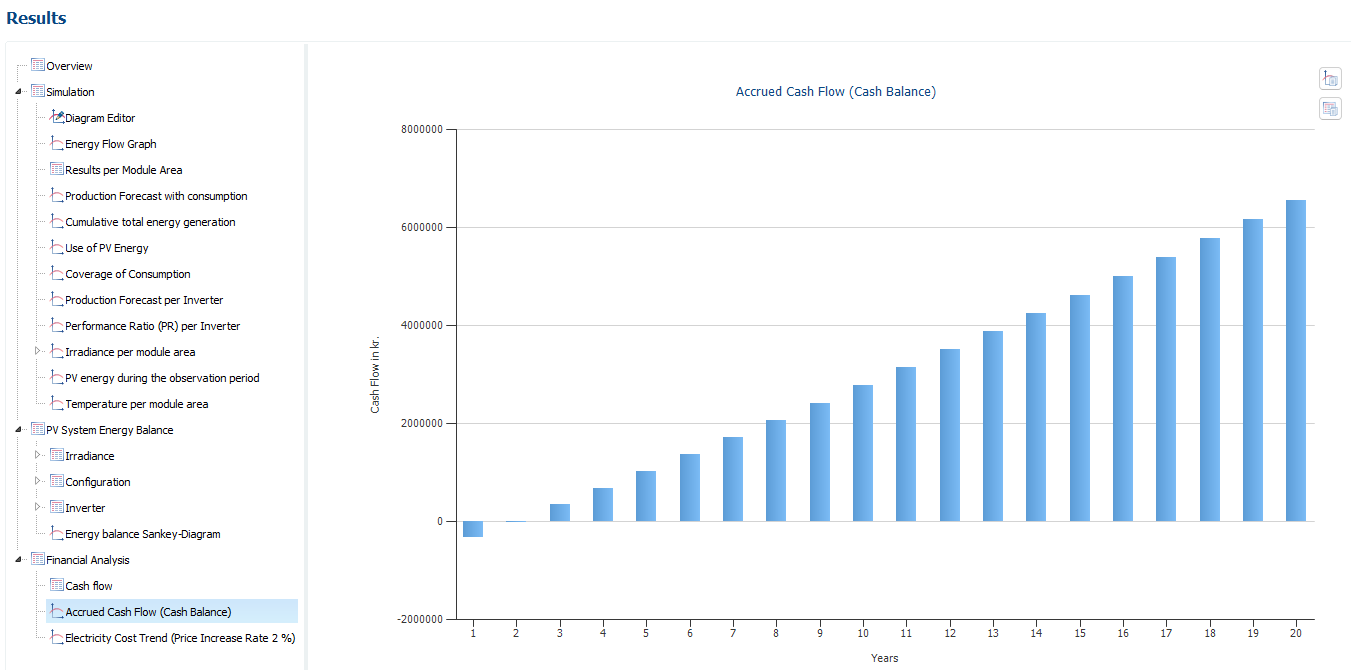
Task: Click the Results per Module Area icon
Action: tap(57, 170)
